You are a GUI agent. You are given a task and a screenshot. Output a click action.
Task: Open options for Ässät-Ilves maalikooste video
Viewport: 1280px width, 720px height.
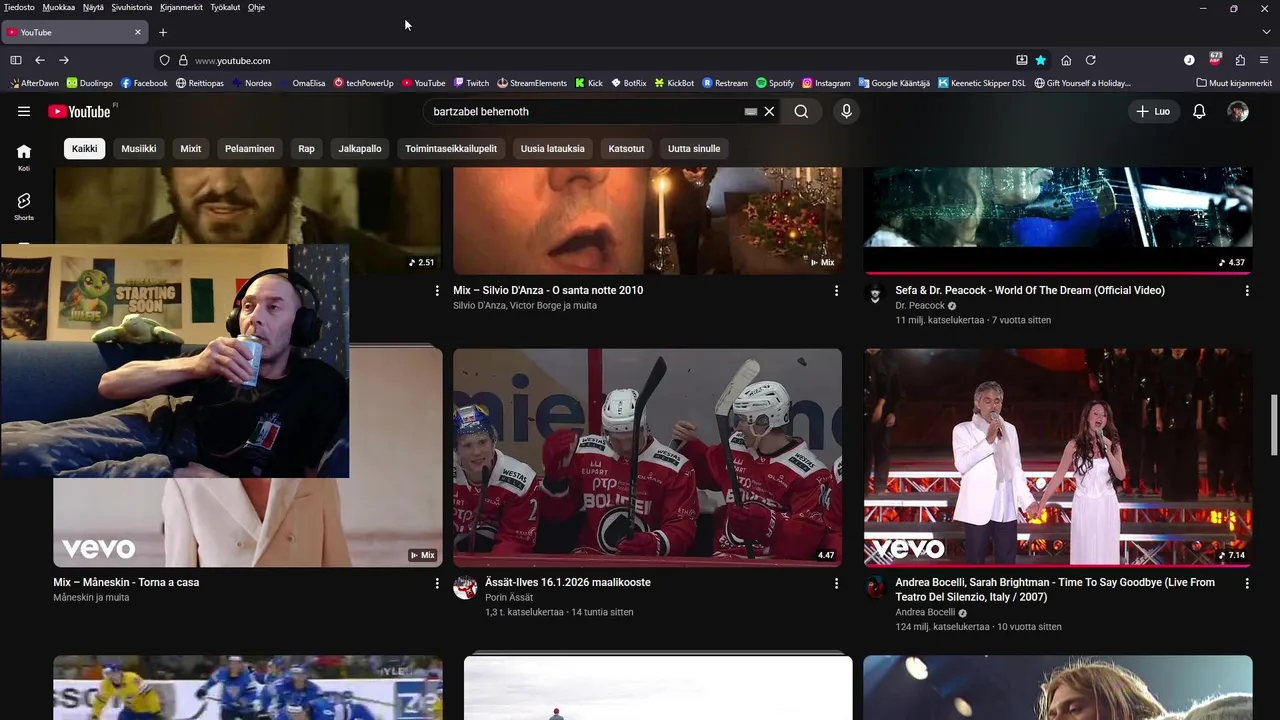coord(836,583)
